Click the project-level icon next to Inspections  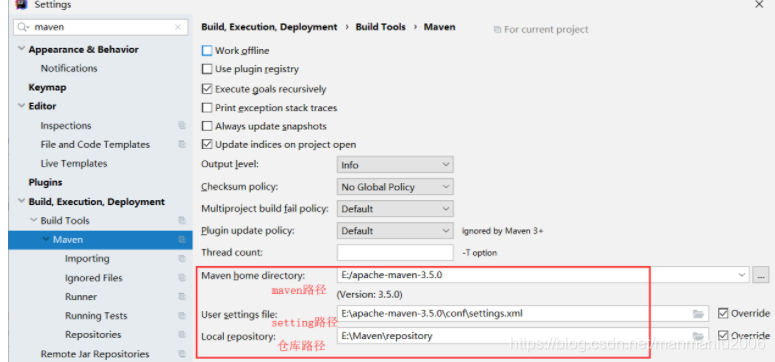pos(182,126)
